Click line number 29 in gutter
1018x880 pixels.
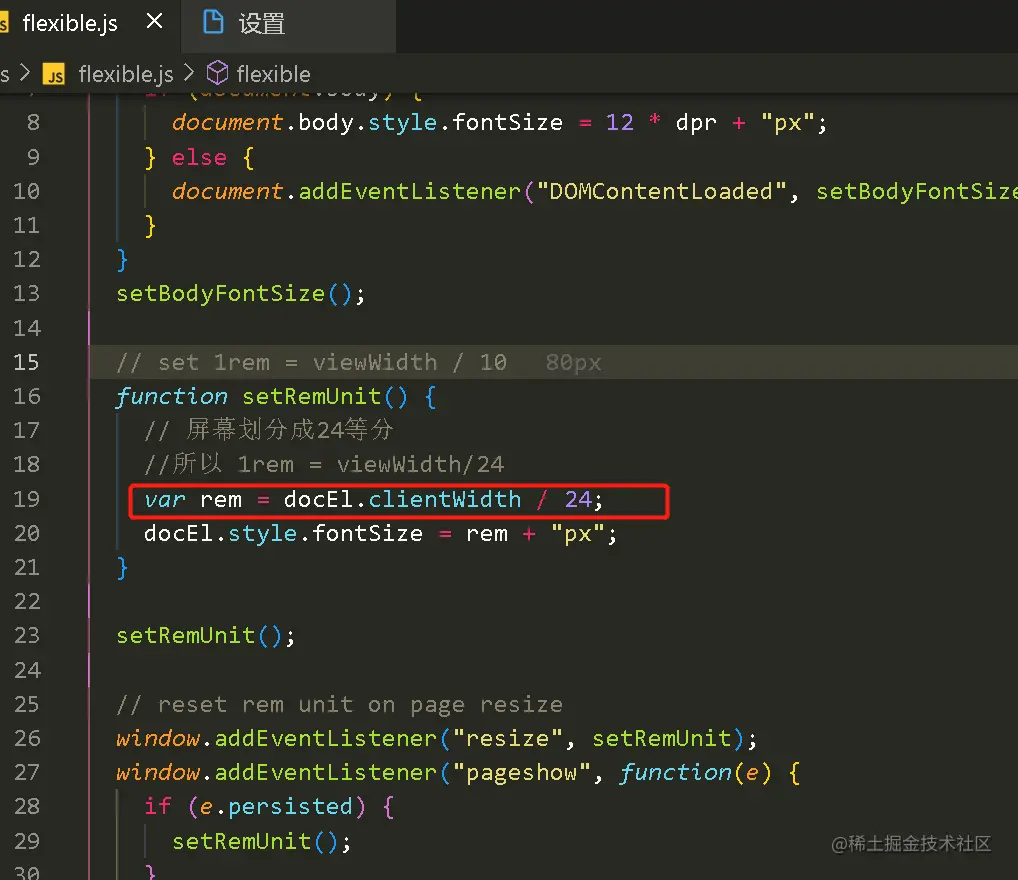pos(27,841)
